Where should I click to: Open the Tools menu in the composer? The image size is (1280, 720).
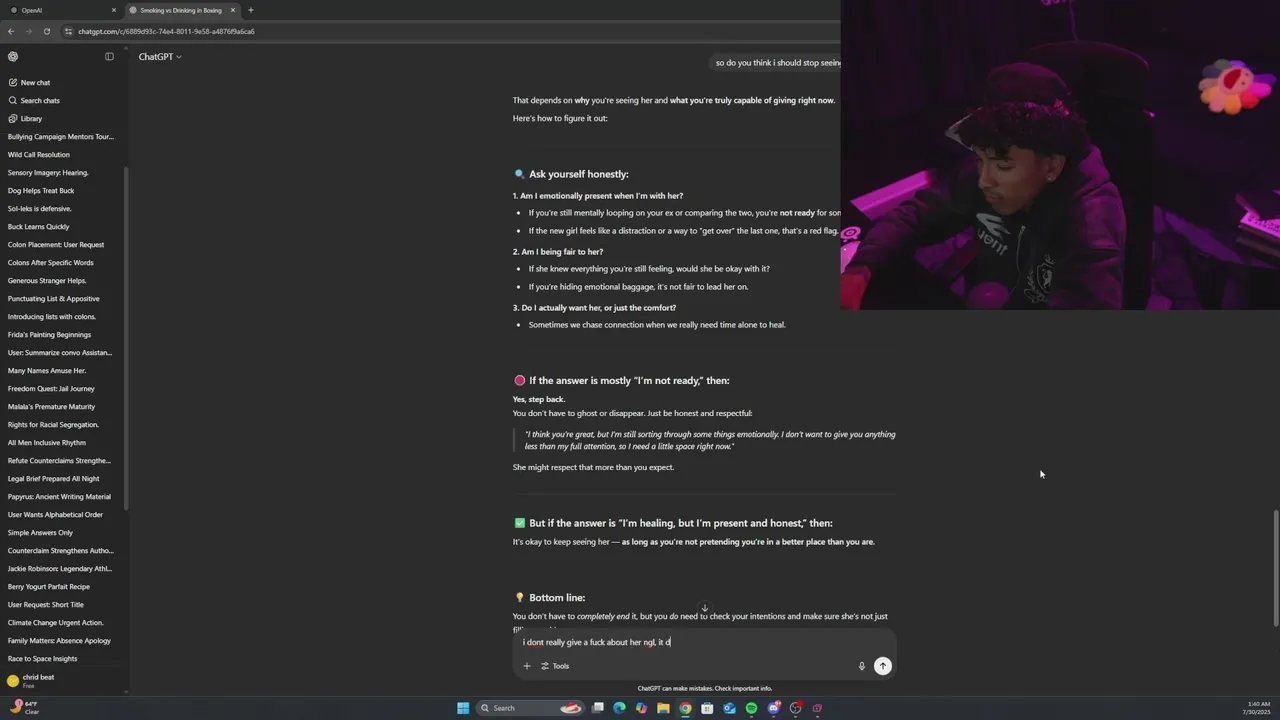tap(555, 666)
